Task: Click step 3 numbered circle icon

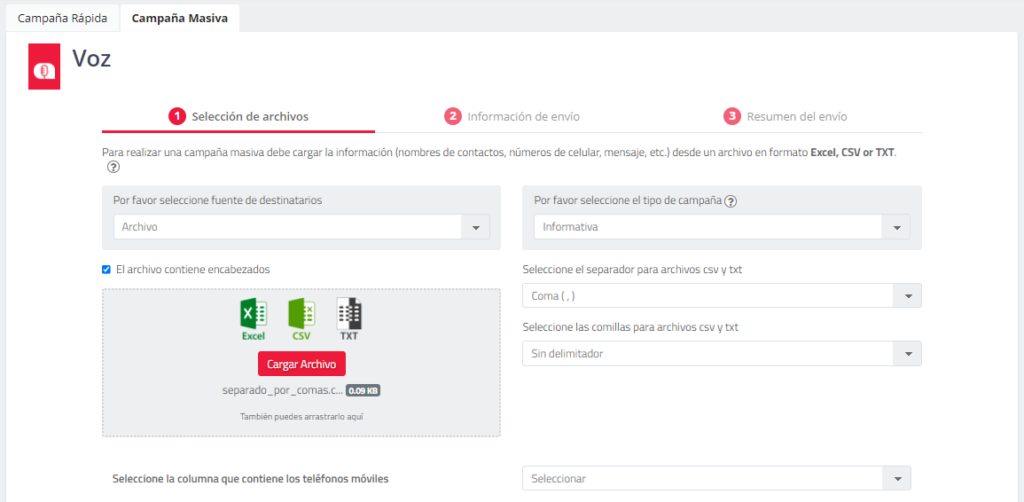Action: tap(732, 116)
